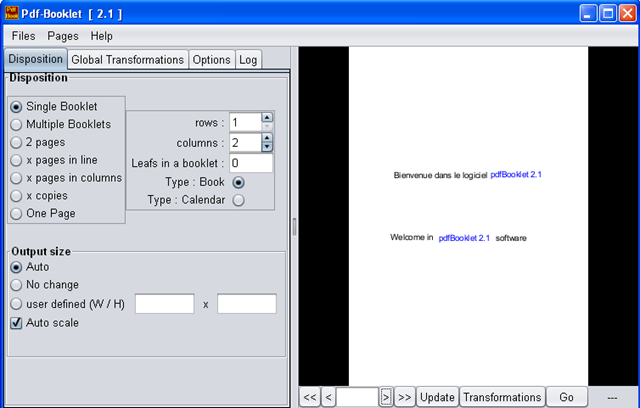Viewport: 640px width, 408px height.
Task: Open the Log tab
Action: (x=248, y=60)
